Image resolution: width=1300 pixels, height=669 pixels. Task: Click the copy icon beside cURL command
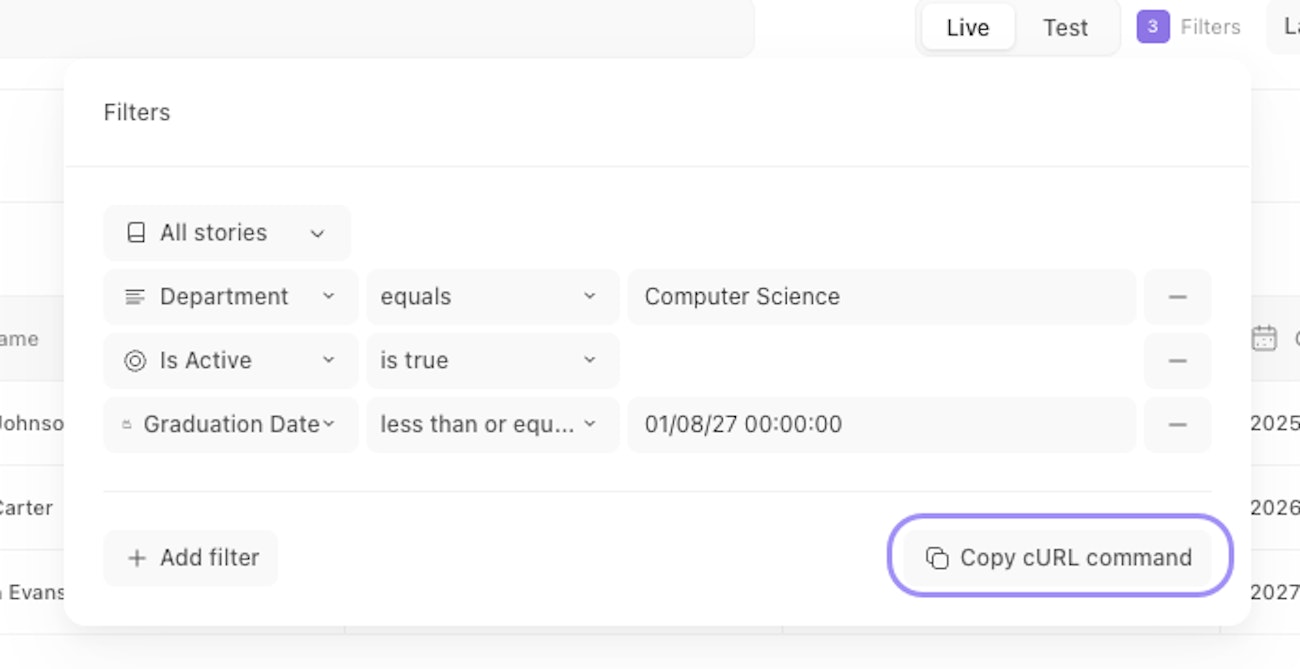(937, 558)
